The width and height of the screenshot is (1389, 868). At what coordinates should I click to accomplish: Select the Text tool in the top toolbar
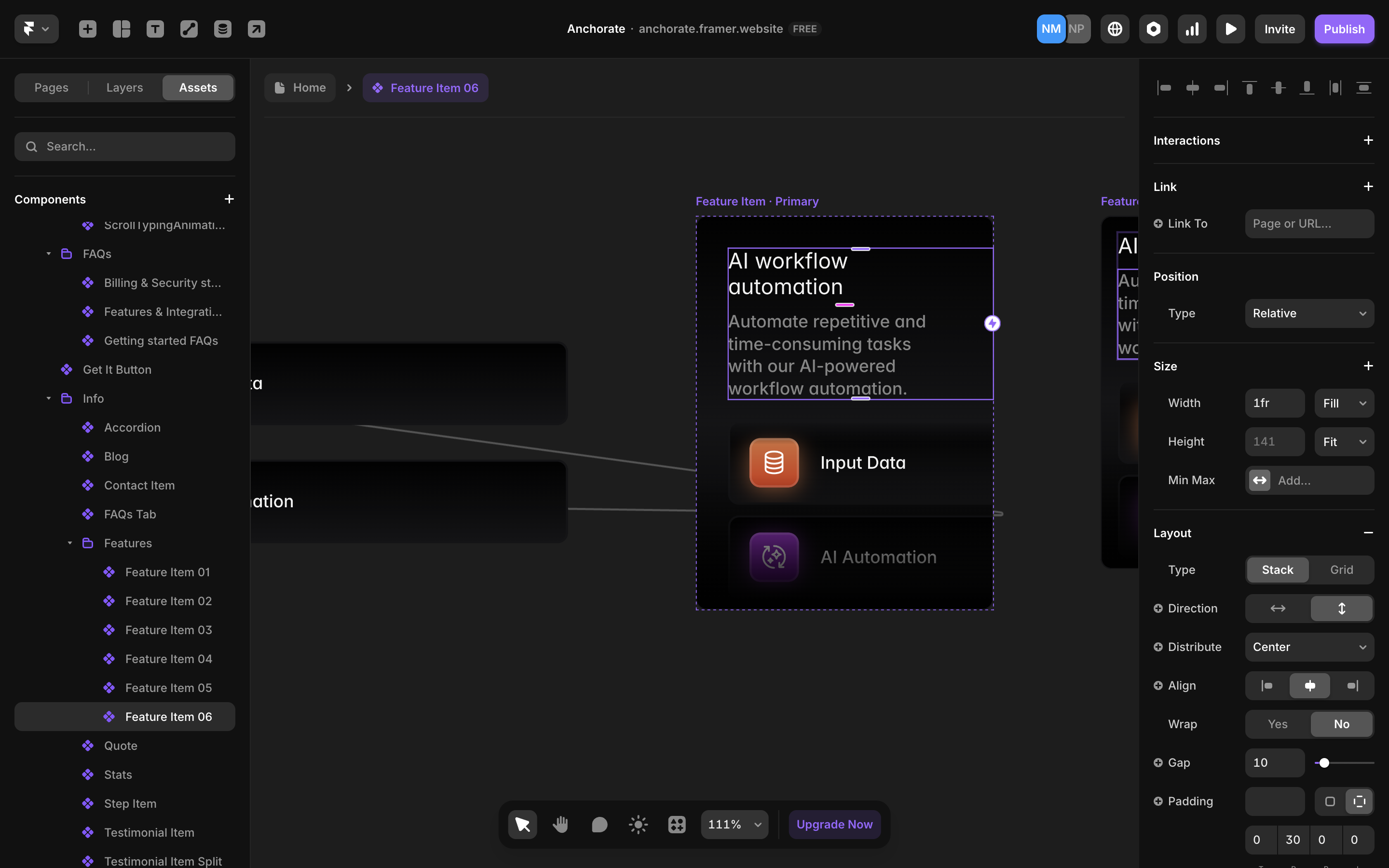[x=155, y=28]
